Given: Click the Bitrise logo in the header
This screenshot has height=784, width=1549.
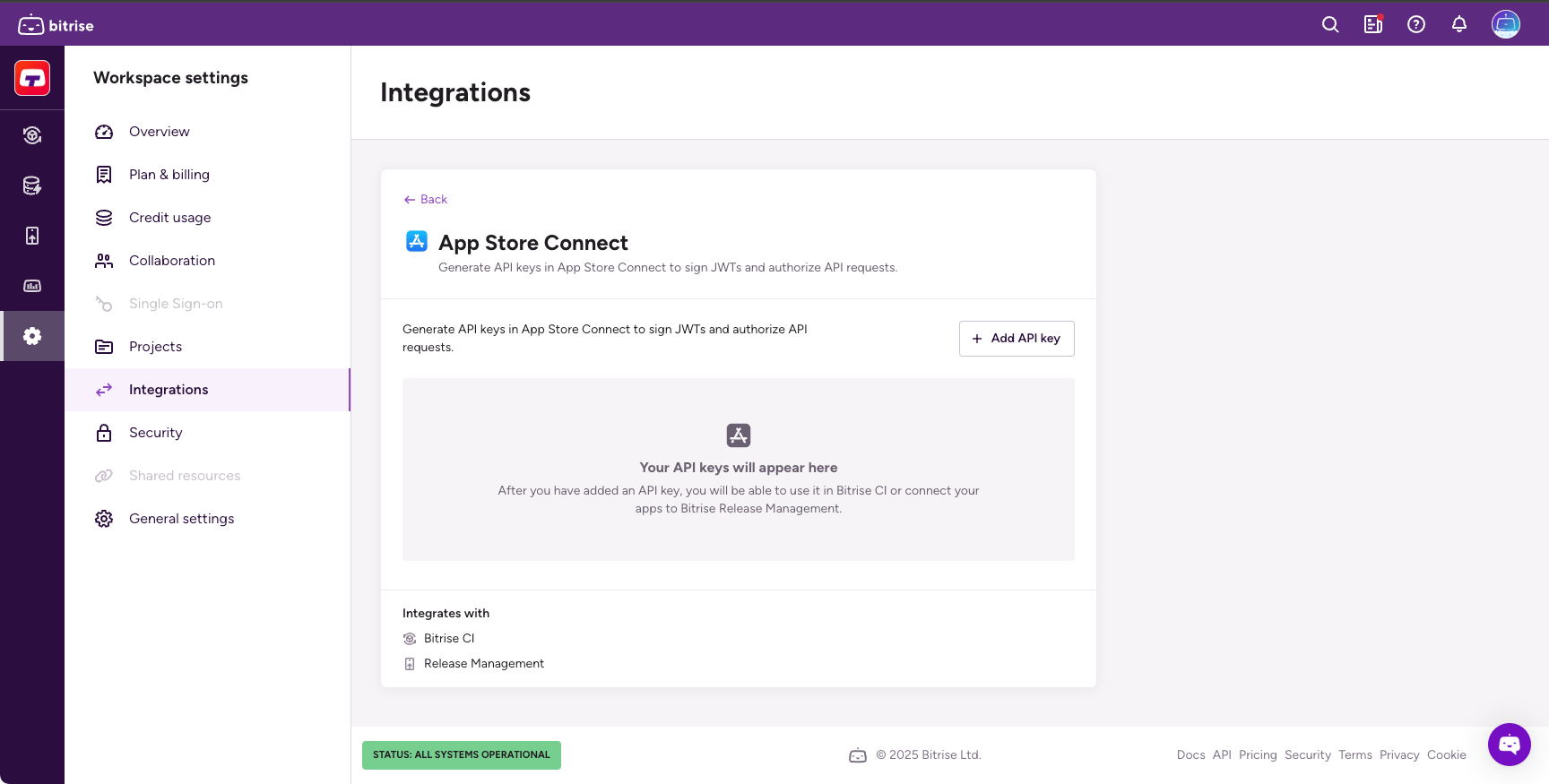Looking at the screenshot, I should click(x=56, y=25).
